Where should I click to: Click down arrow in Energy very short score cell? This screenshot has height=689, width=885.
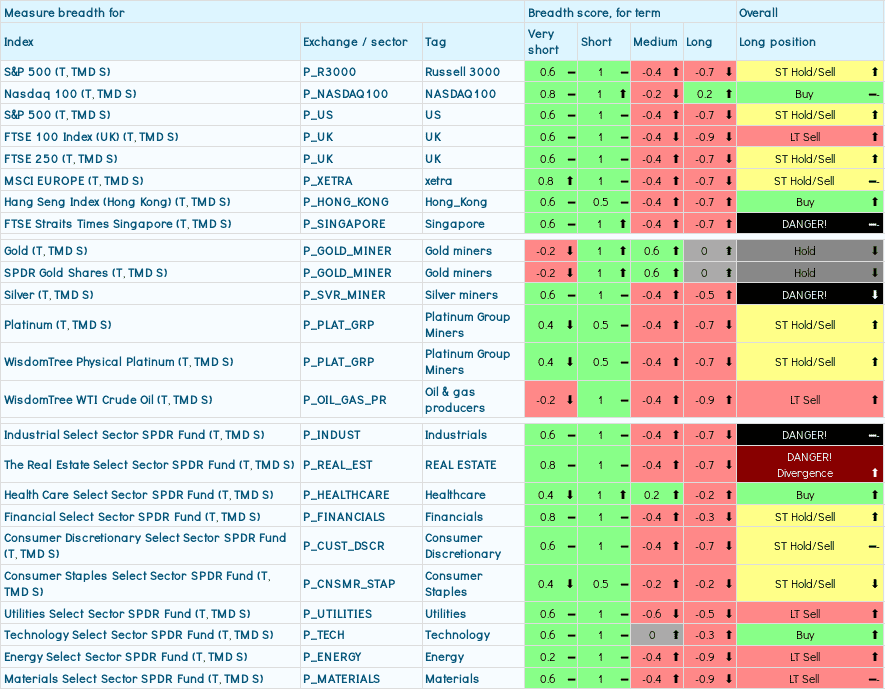pyautogui.click(x=570, y=657)
